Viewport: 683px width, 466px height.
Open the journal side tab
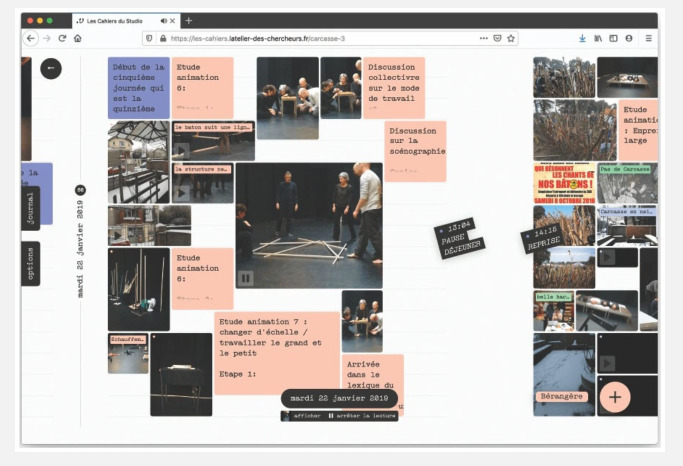30,208
